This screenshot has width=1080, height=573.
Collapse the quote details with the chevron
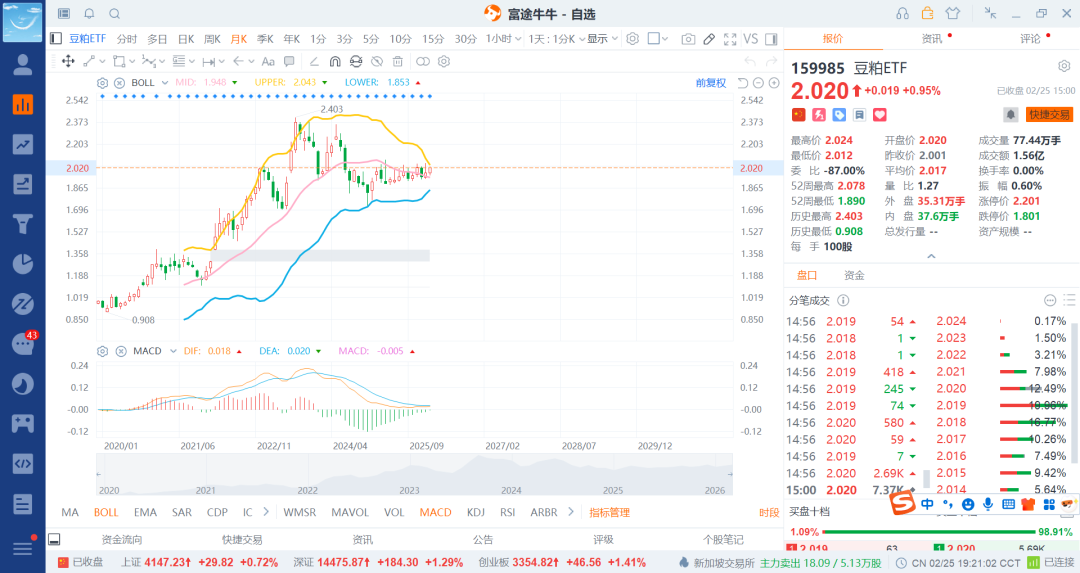931,256
